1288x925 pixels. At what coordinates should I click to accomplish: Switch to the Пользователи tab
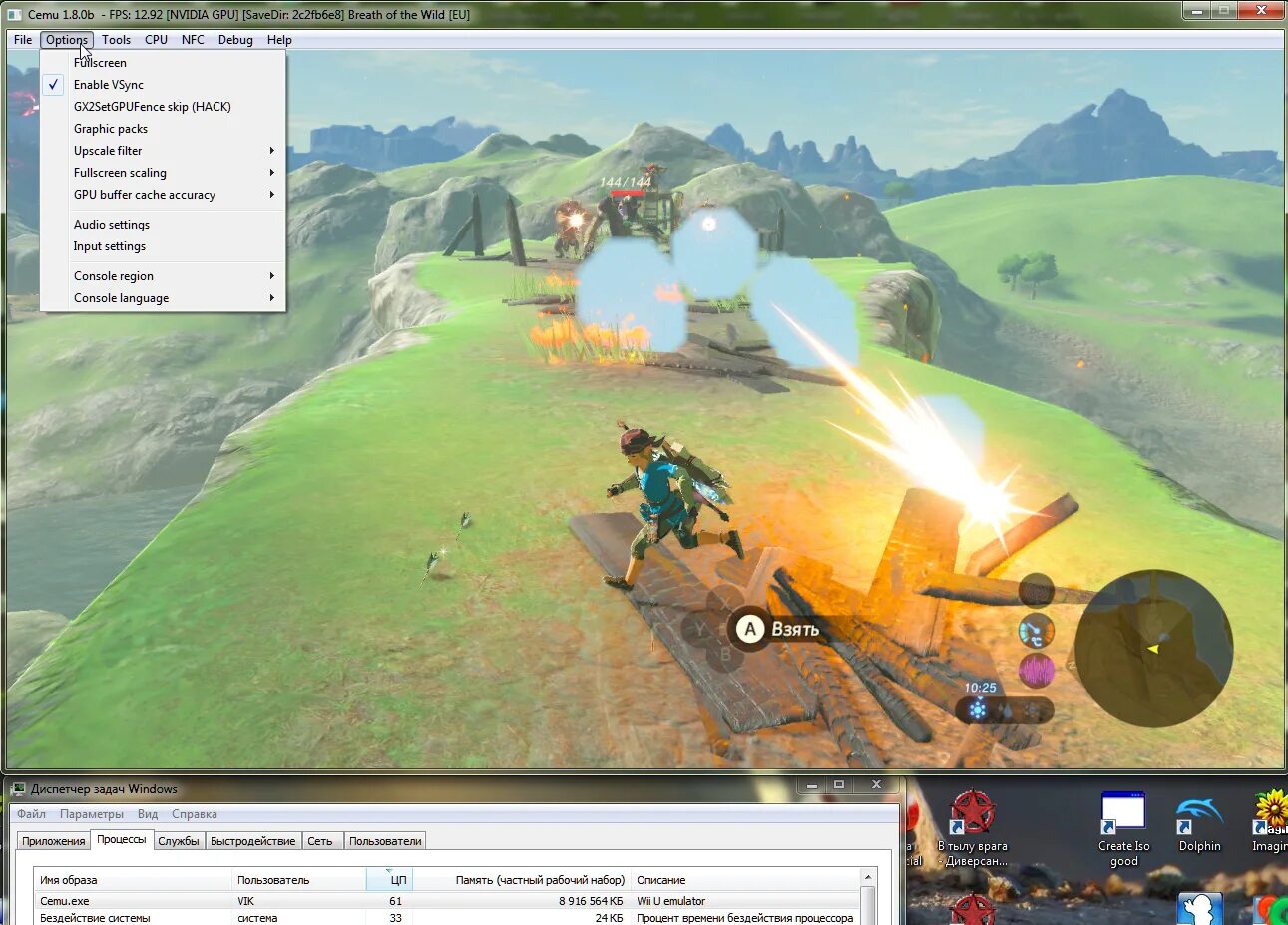pos(385,841)
